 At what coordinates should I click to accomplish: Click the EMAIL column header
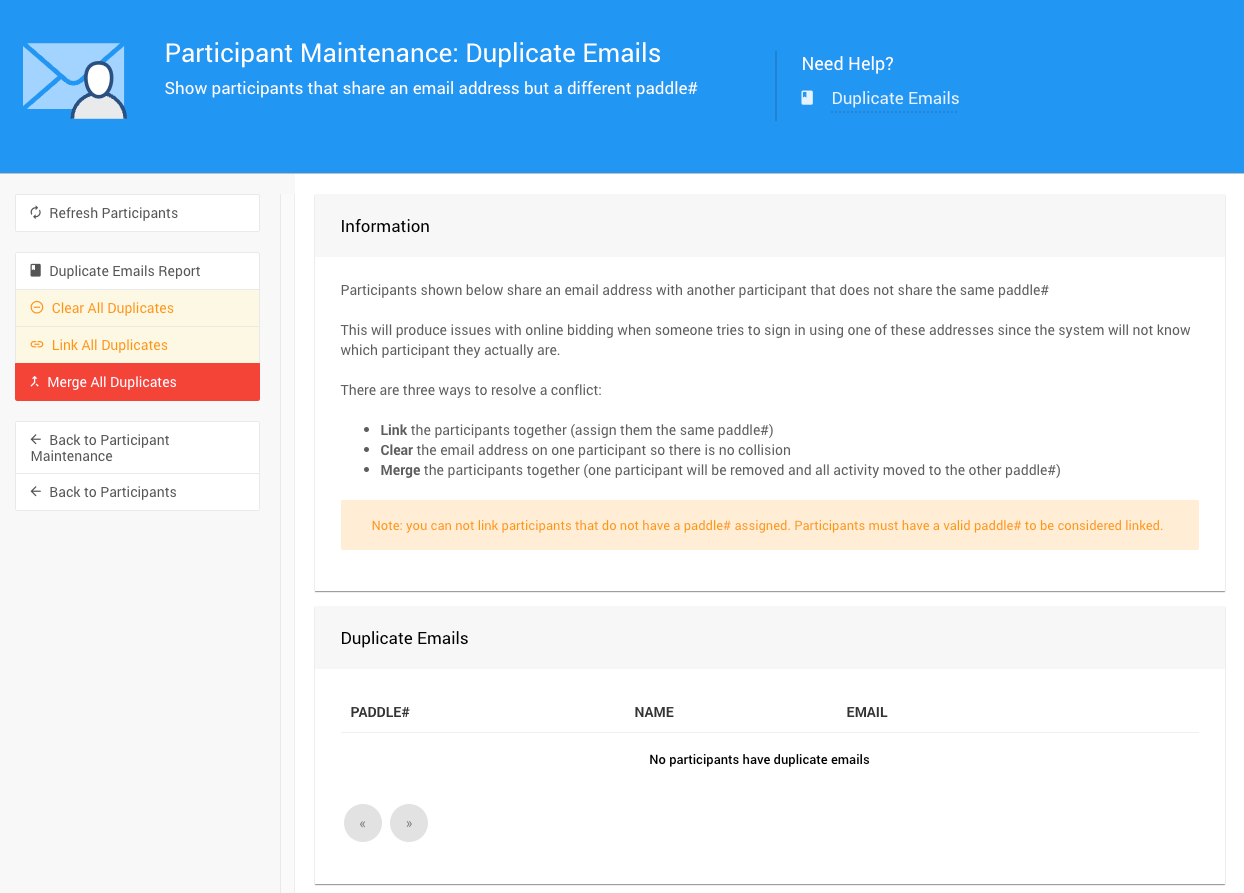(x=867, y=712)
